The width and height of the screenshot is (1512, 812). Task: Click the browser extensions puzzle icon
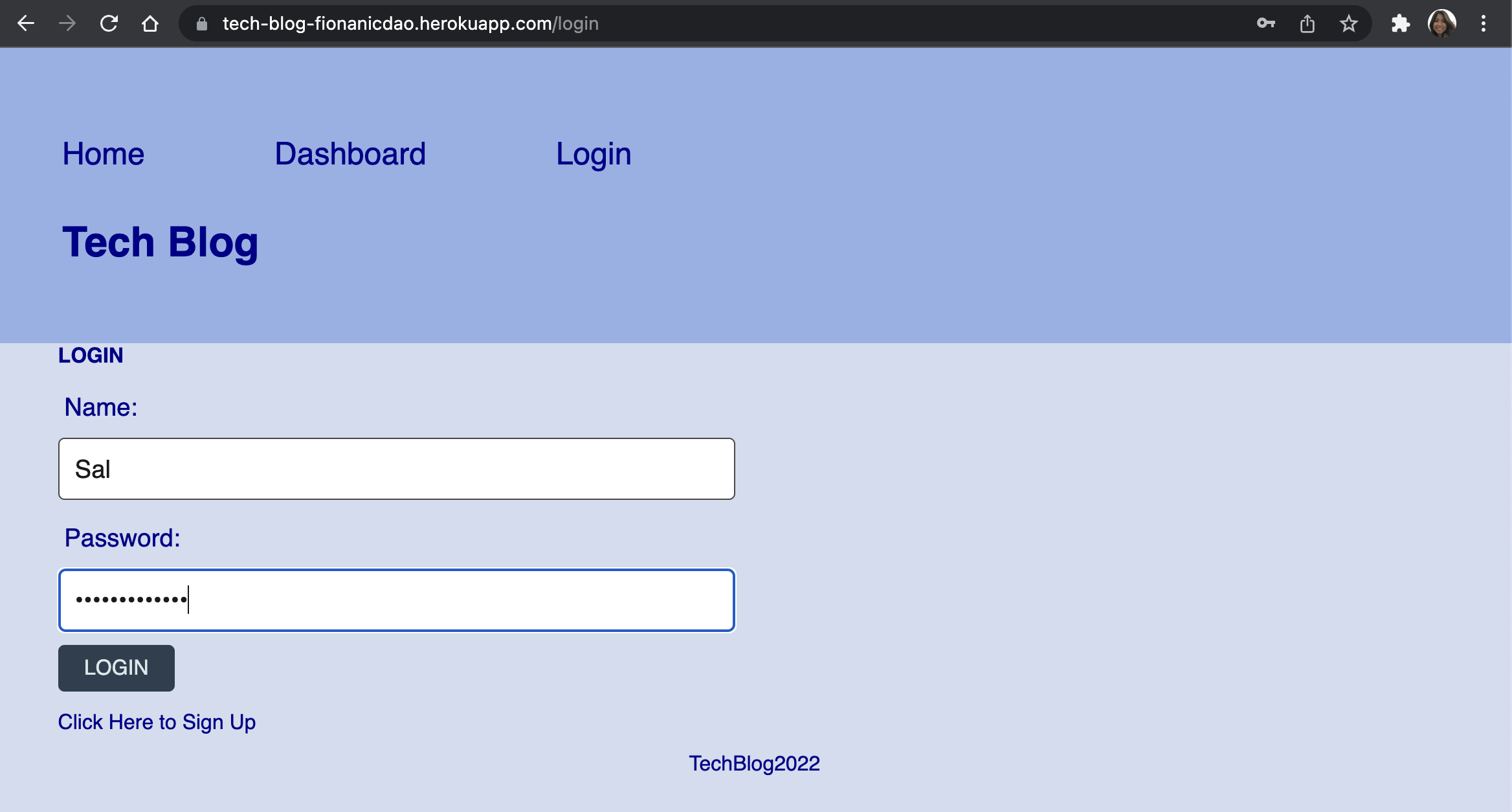coord(1400,24)
